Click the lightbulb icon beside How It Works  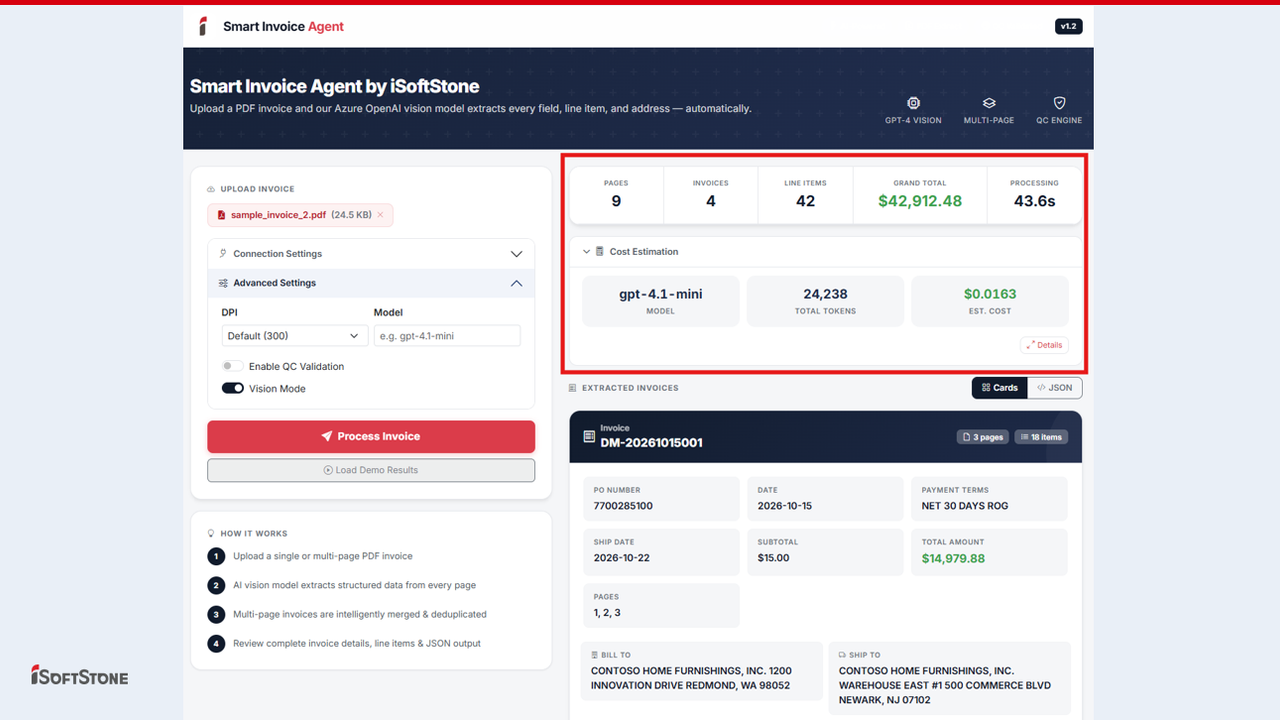[211, 534]
